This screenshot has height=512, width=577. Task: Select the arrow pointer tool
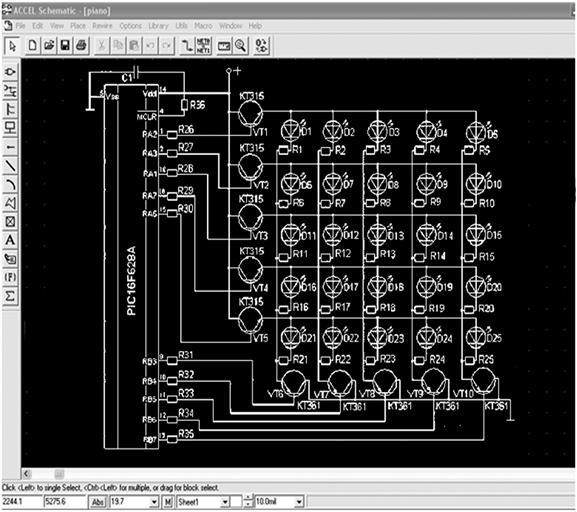point(12,46)
